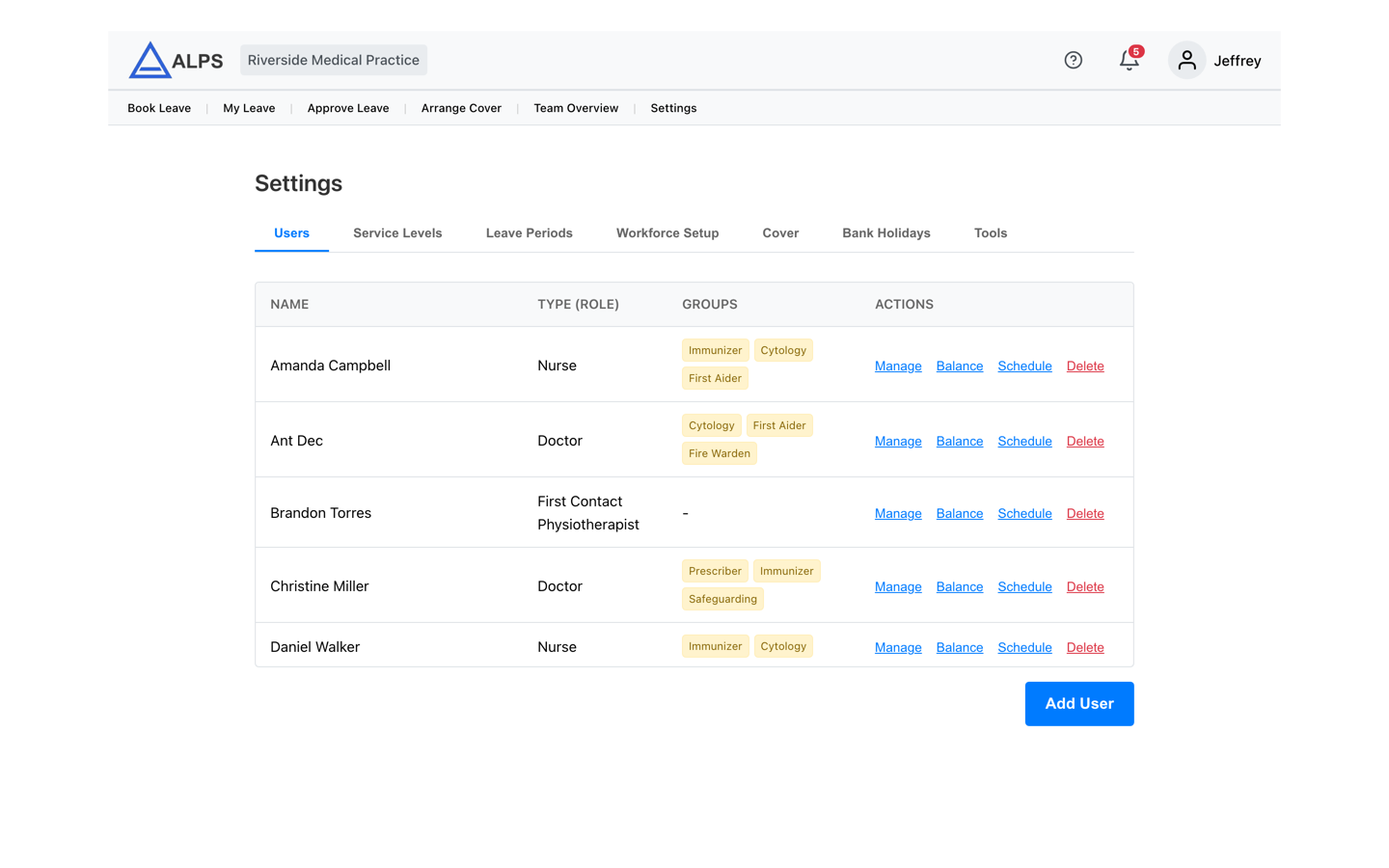Click Schedule for Christine Miller
The width and height of the screenshot is (1389, 868).
click(1024, 586)
